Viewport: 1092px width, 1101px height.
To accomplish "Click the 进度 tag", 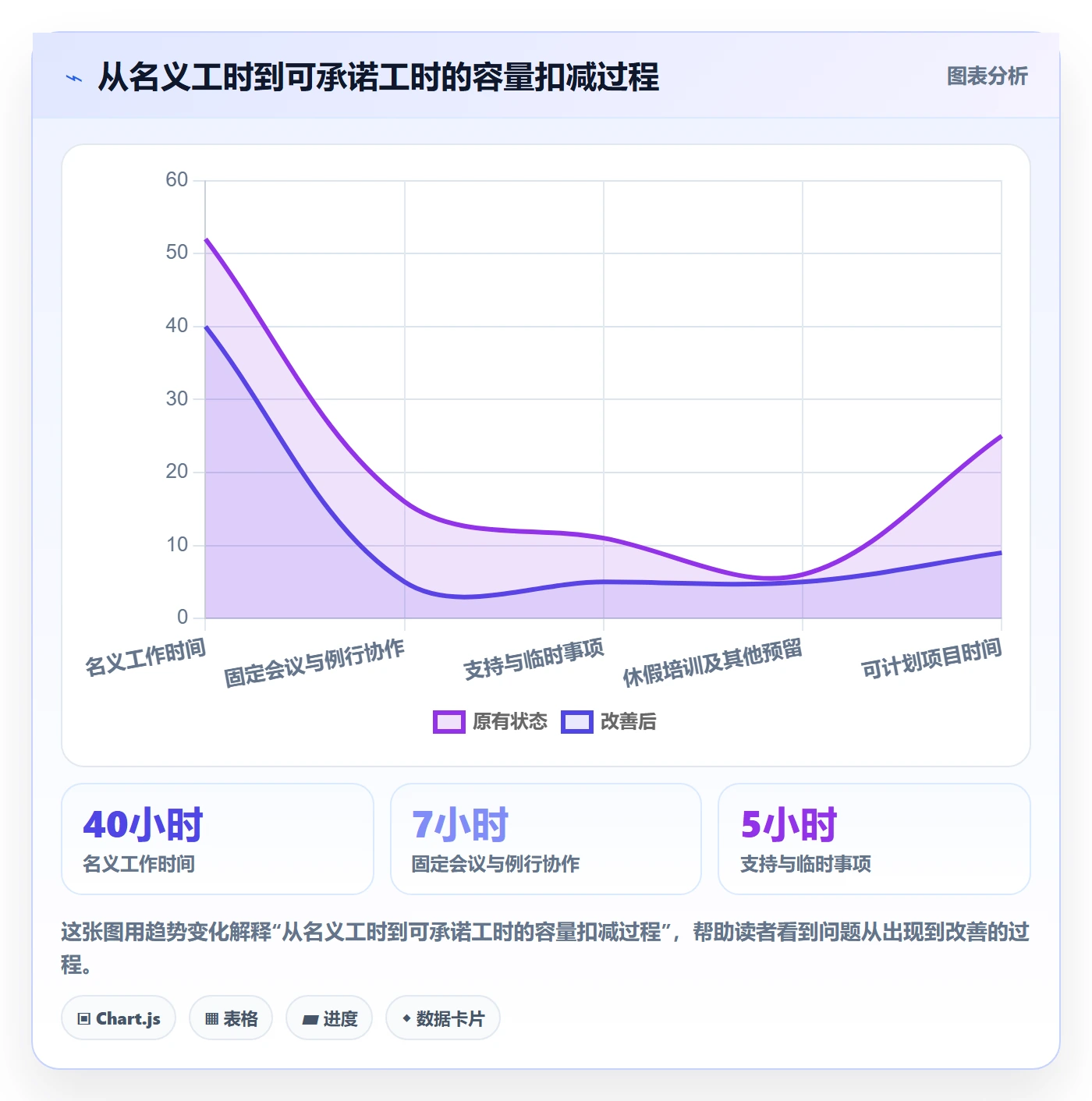I will pyautogui.click(x=329, y=1018).
